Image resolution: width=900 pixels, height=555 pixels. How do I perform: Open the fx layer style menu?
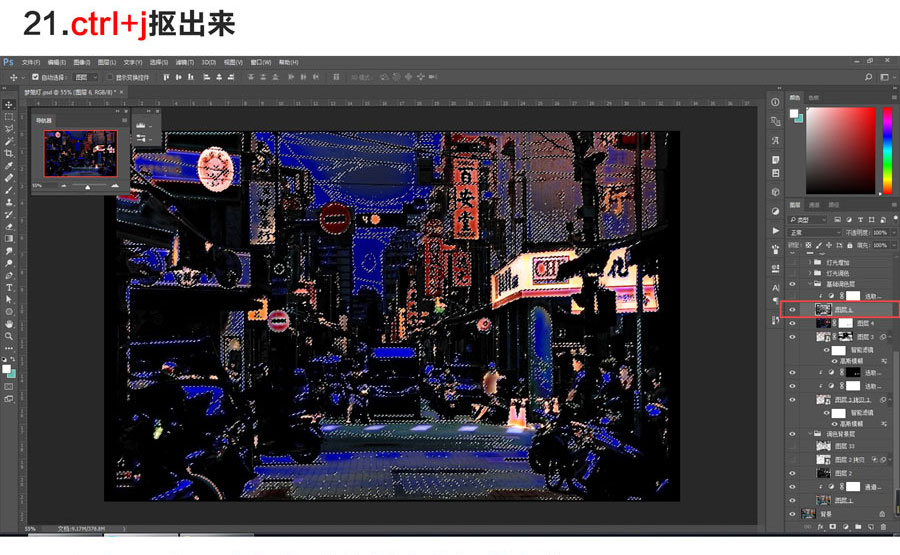[820, 526]
